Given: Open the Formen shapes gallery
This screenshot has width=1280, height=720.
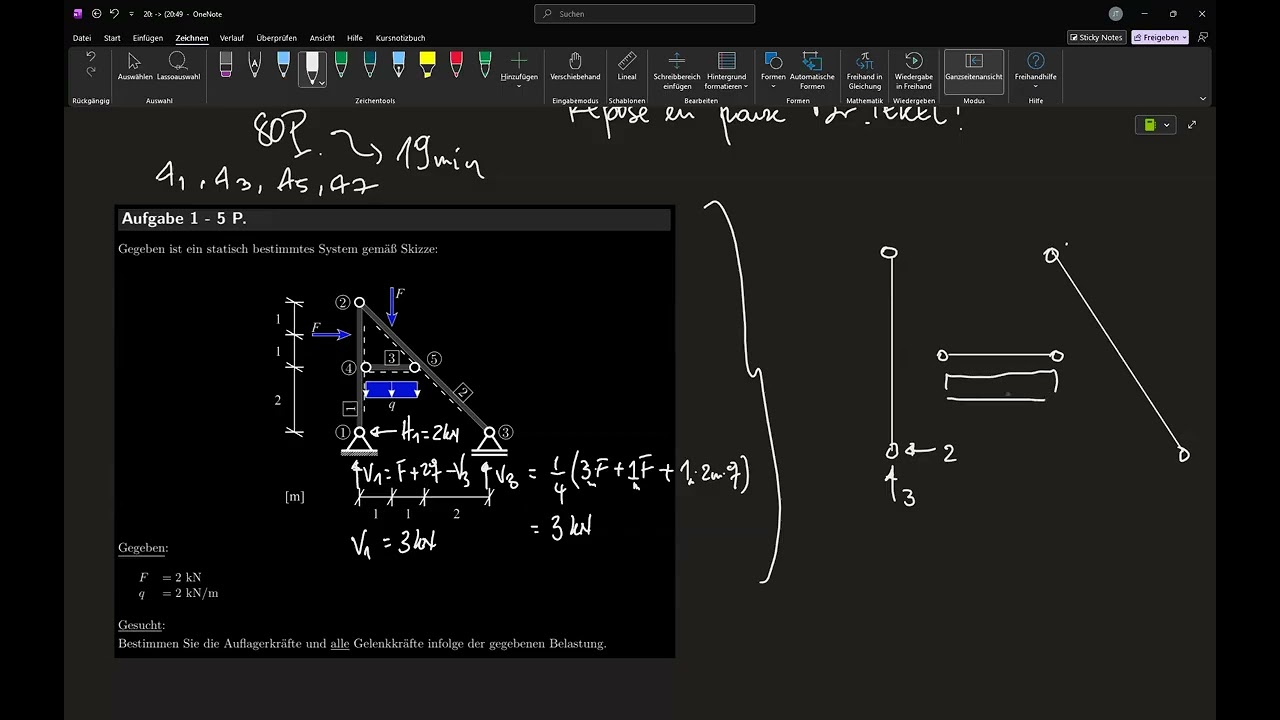Looking at the screenshot, I should point(773,70).
